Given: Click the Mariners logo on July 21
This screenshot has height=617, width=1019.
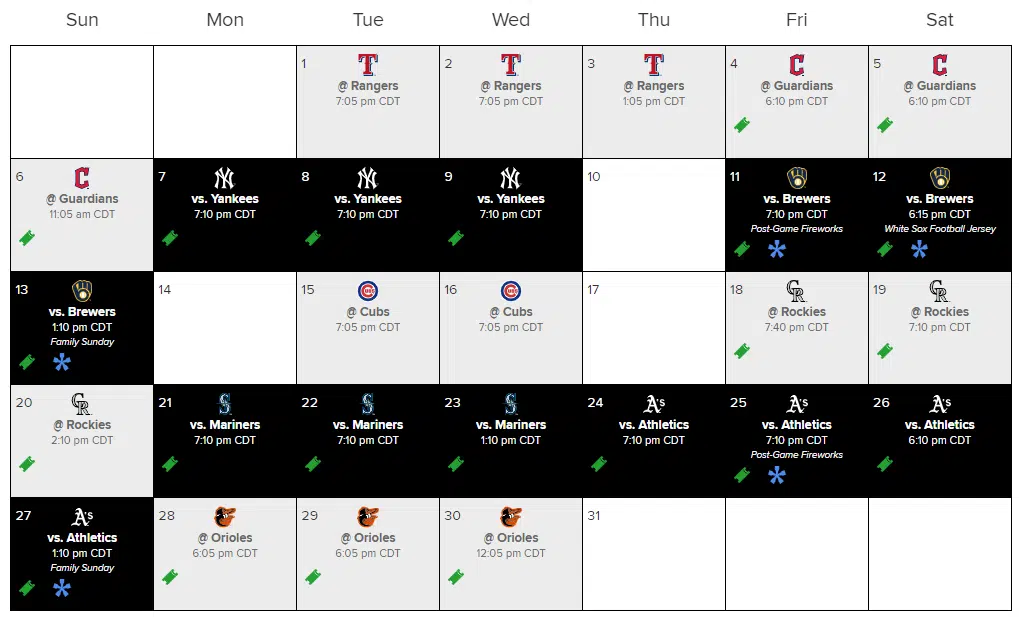Looking at the screenshot, I should tap(225, 404).
